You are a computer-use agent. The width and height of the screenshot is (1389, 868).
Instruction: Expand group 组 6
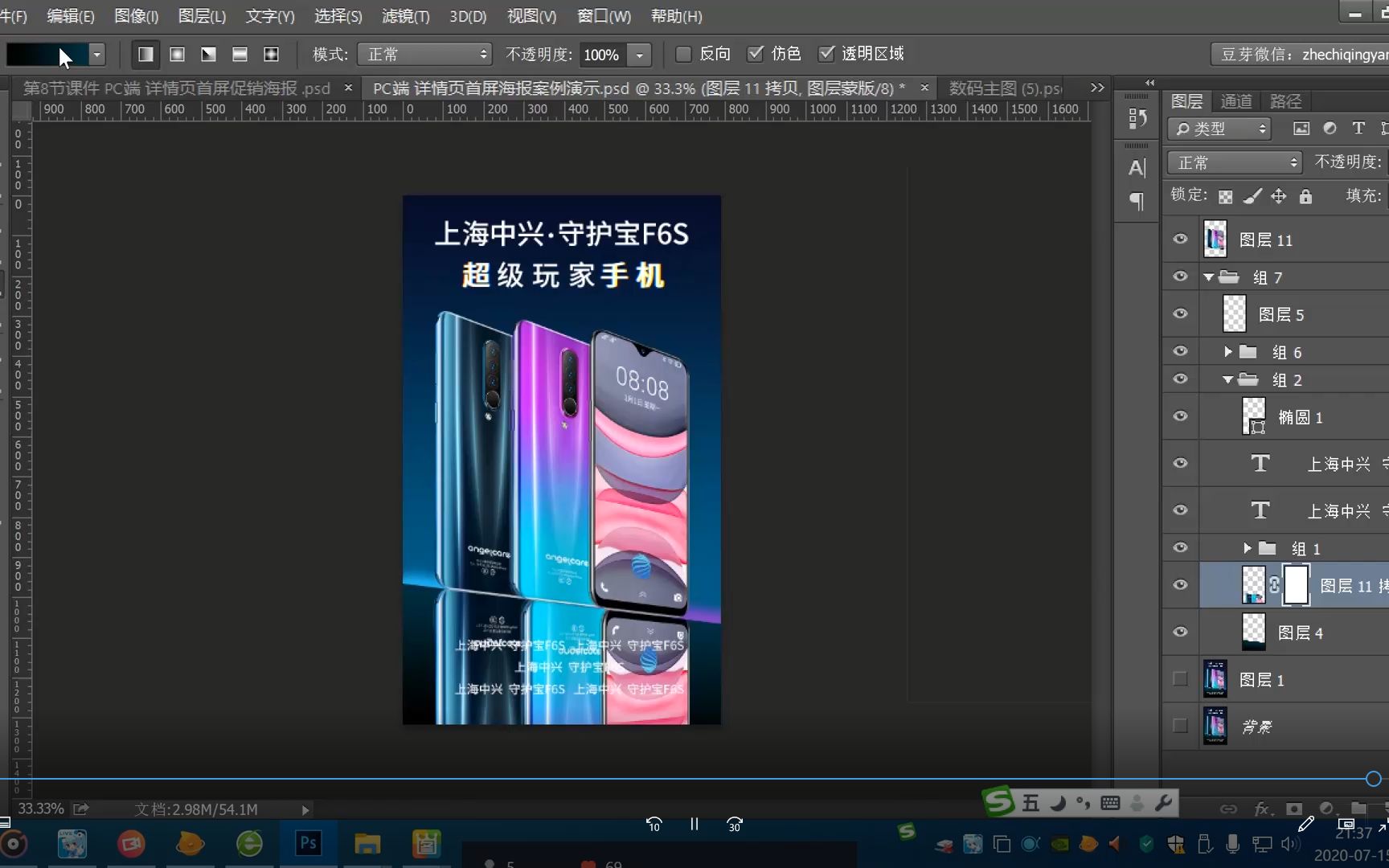1227,351
